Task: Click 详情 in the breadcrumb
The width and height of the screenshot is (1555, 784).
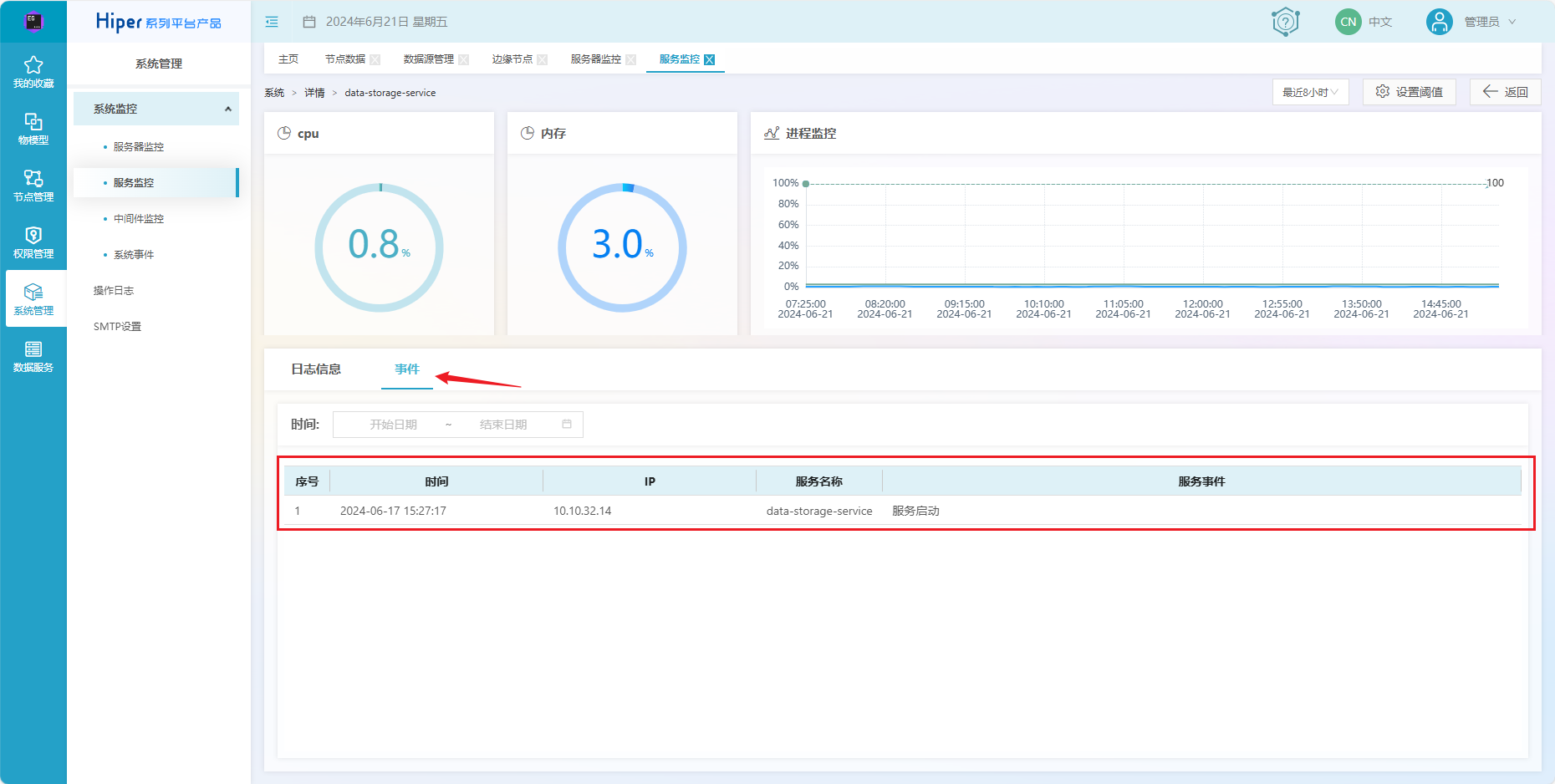Action: coord(314,93)
